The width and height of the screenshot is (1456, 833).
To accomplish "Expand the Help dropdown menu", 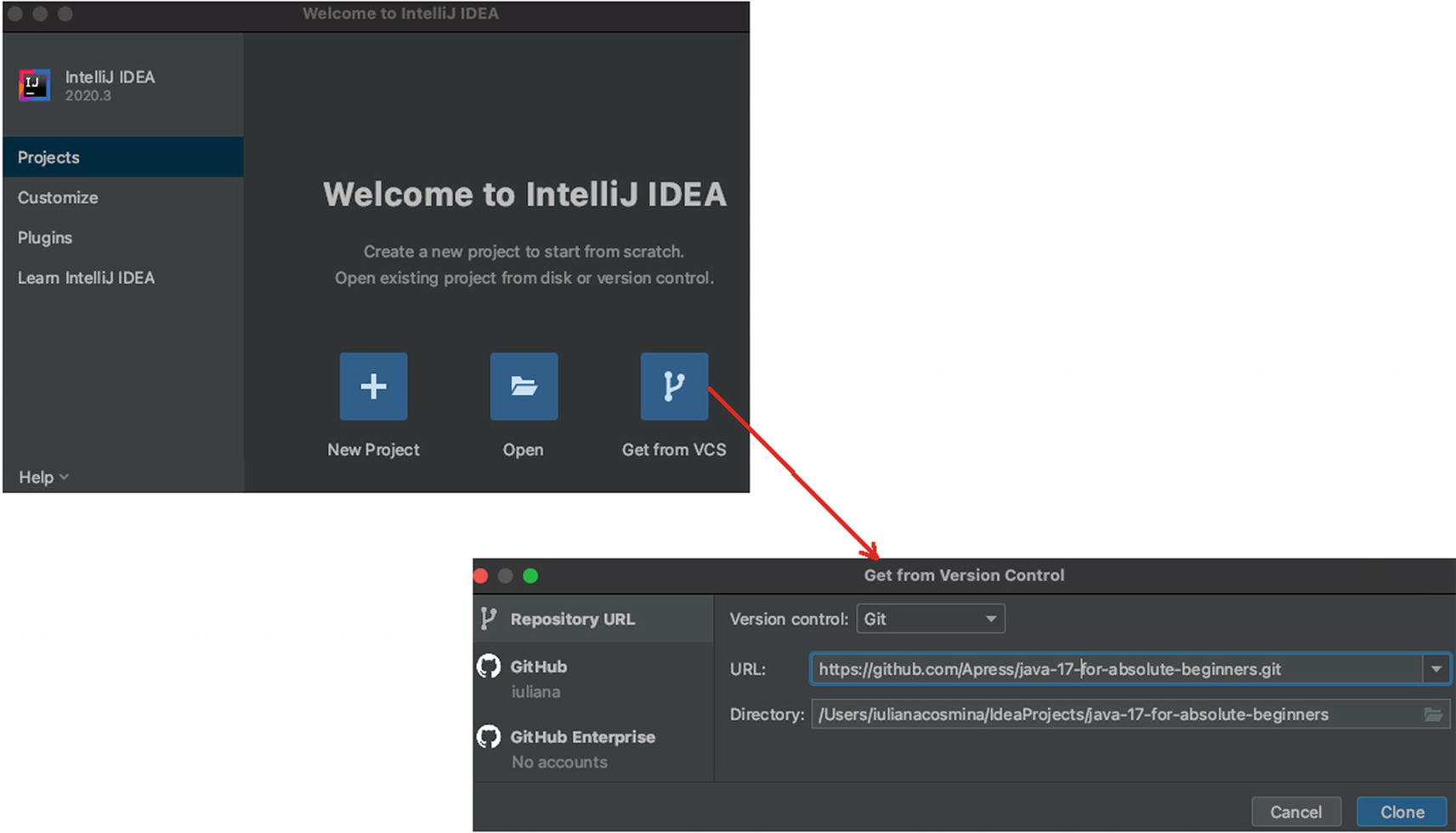I will (43, 477).
